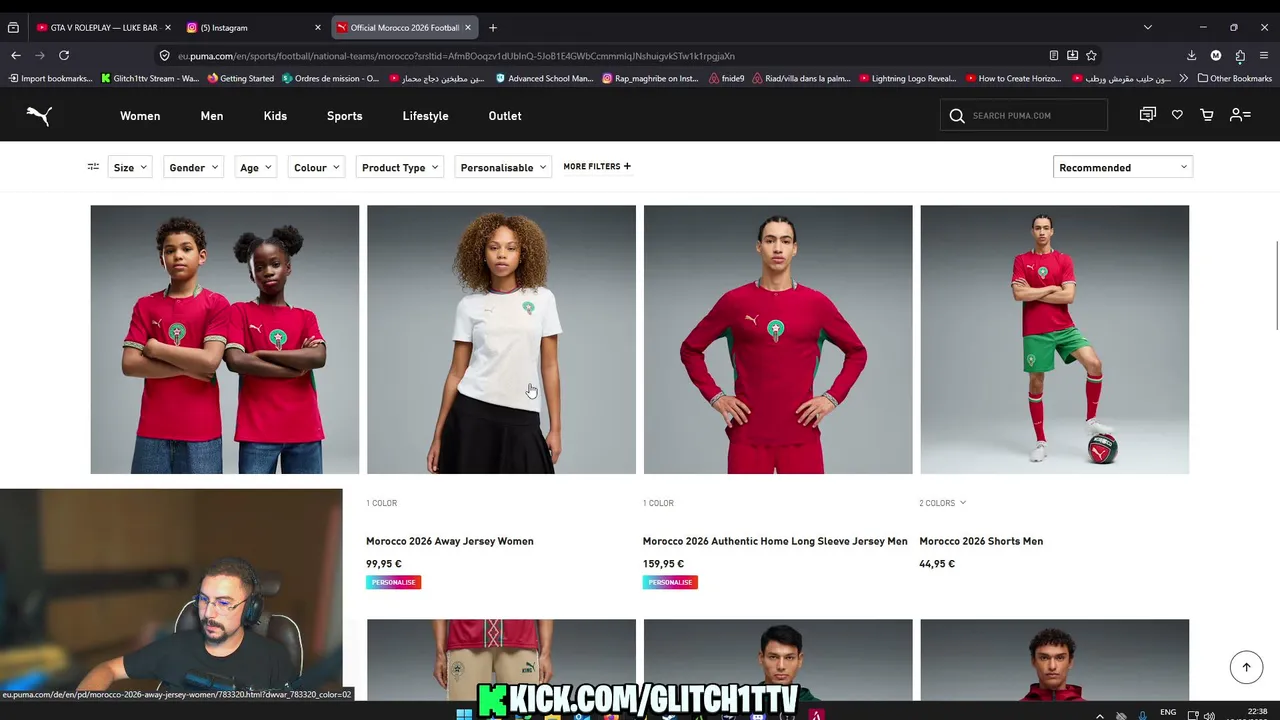Screen dimensions: 1280x720
Task: Expand the 2 COLORS option for Shorts
Action: [943, 503]
